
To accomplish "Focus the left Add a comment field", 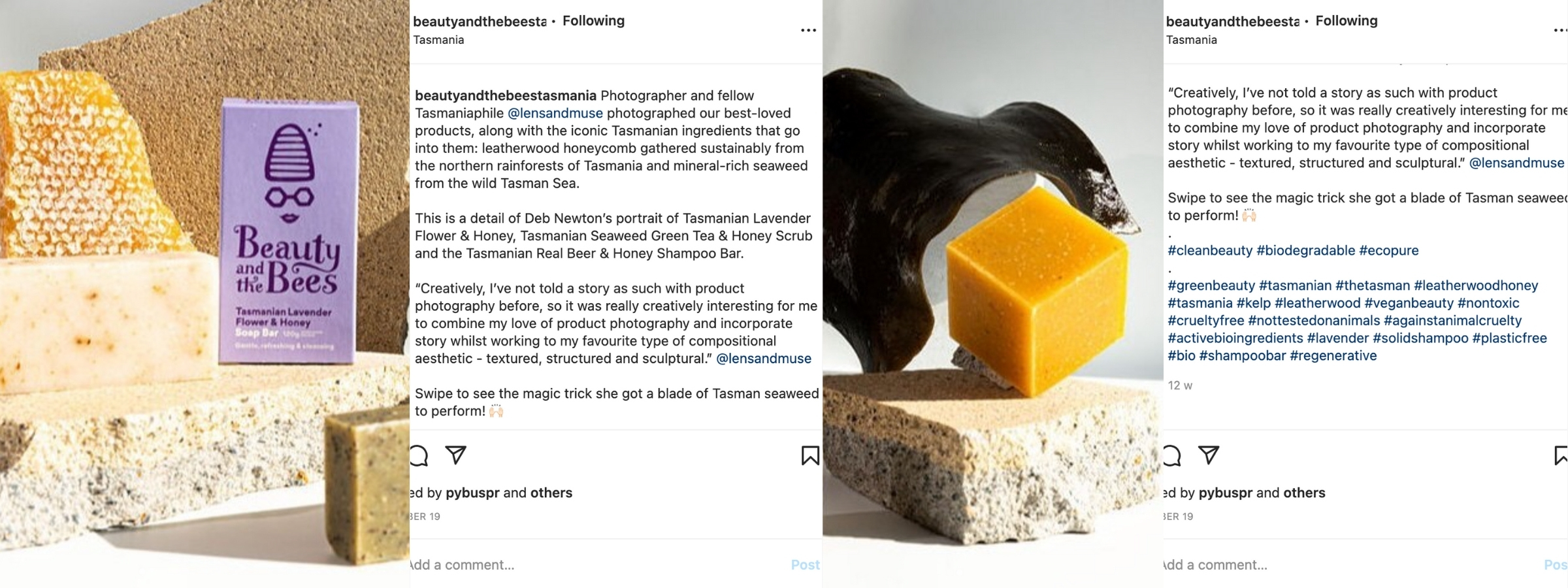I will [523, 564].
